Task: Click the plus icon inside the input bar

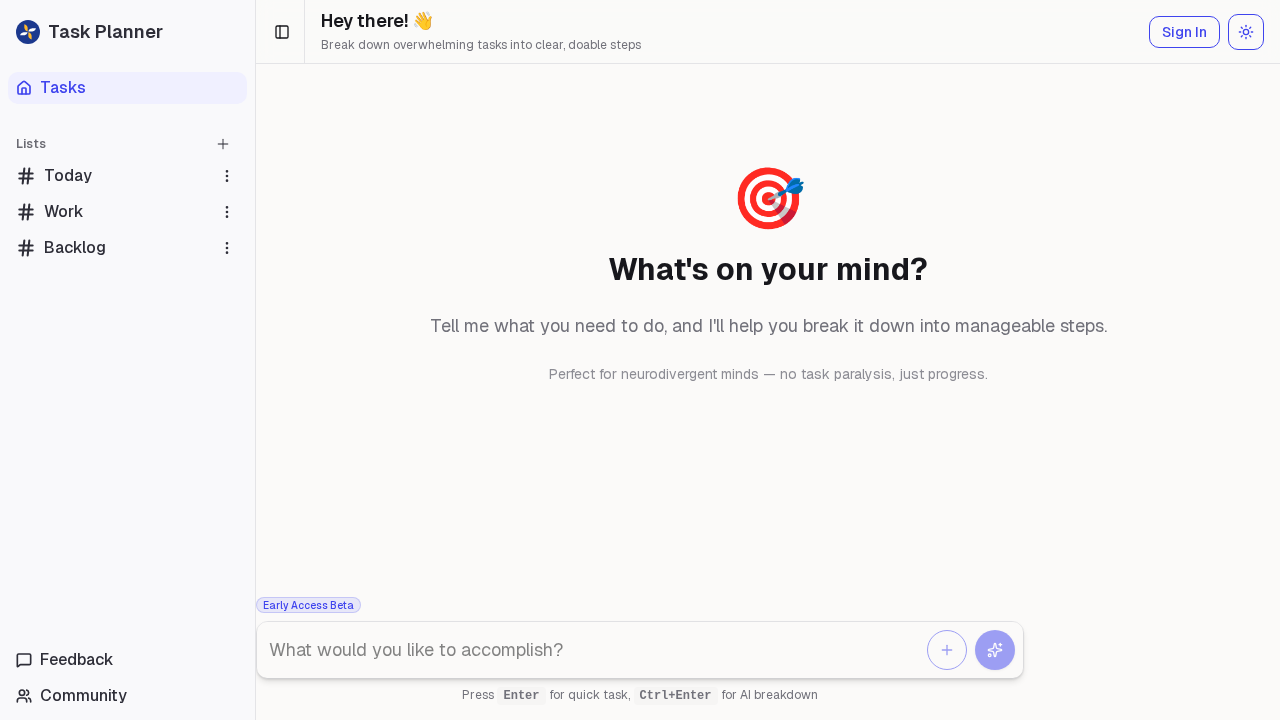Action: point(946,650)
